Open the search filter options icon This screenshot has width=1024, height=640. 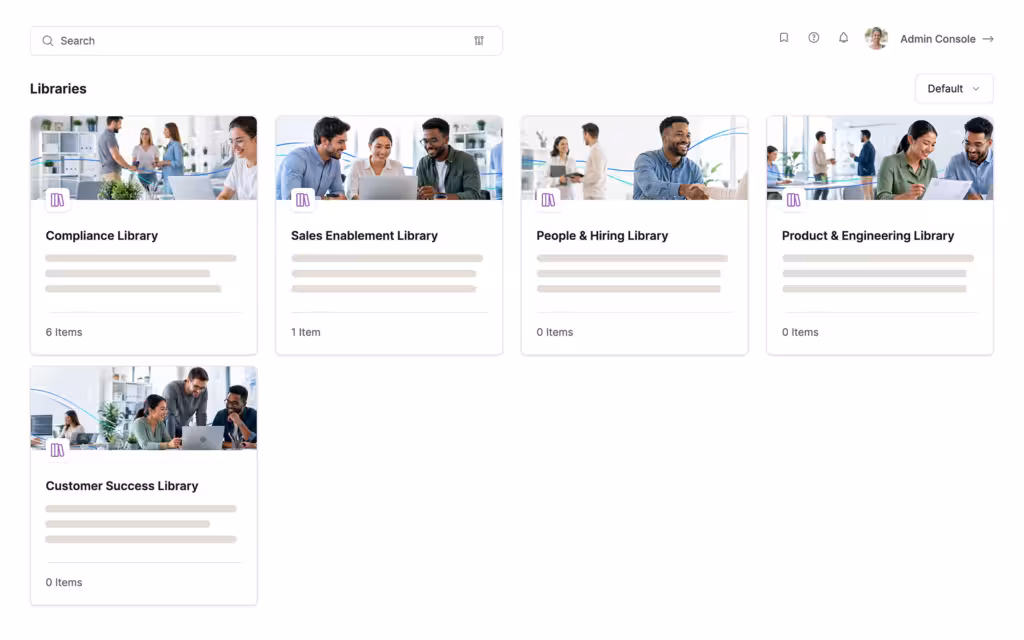pyautogui.click(x=479, y=40)
